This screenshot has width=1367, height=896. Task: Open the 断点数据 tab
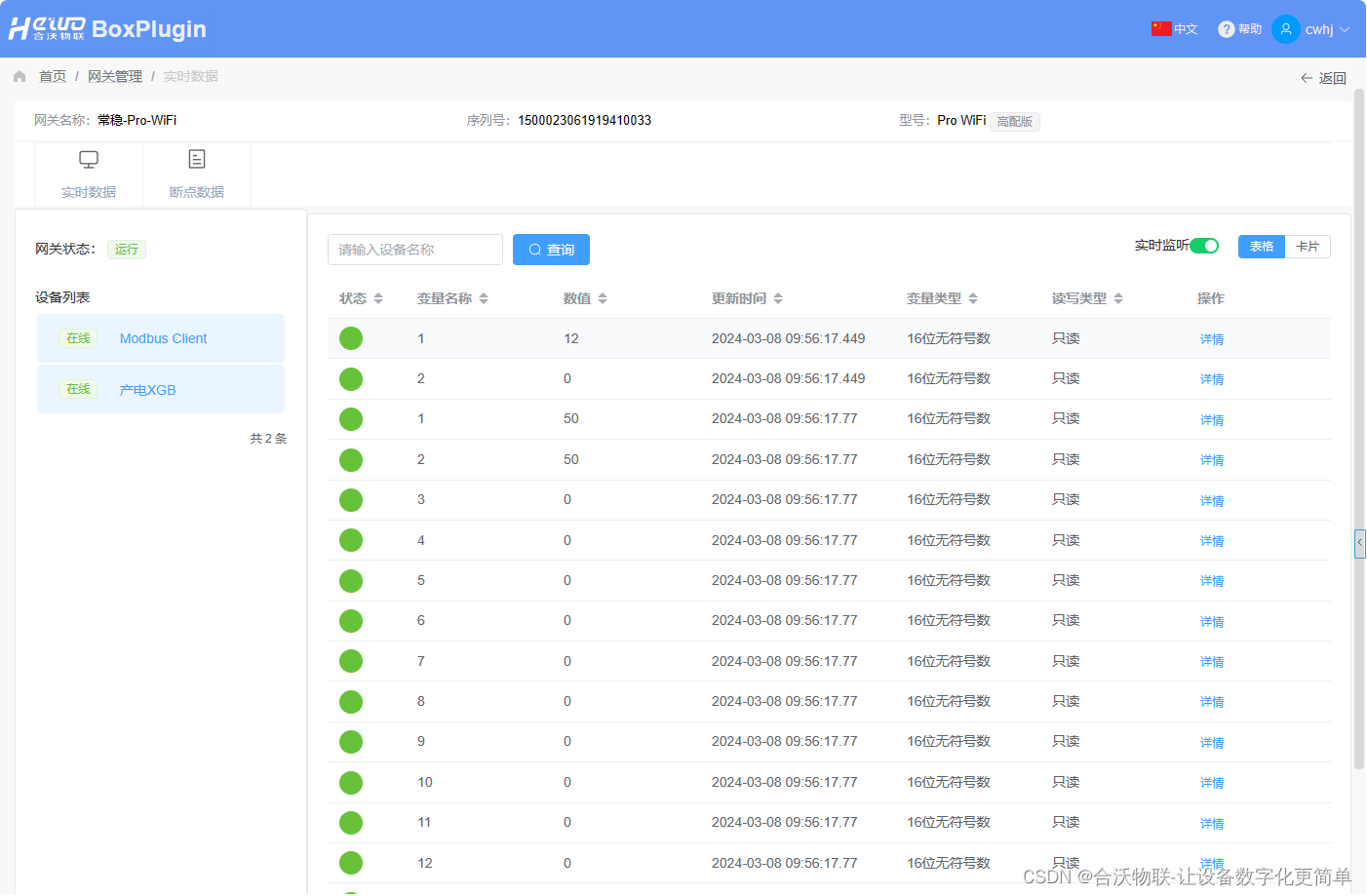pyautogui.click(x=197, y=174)
